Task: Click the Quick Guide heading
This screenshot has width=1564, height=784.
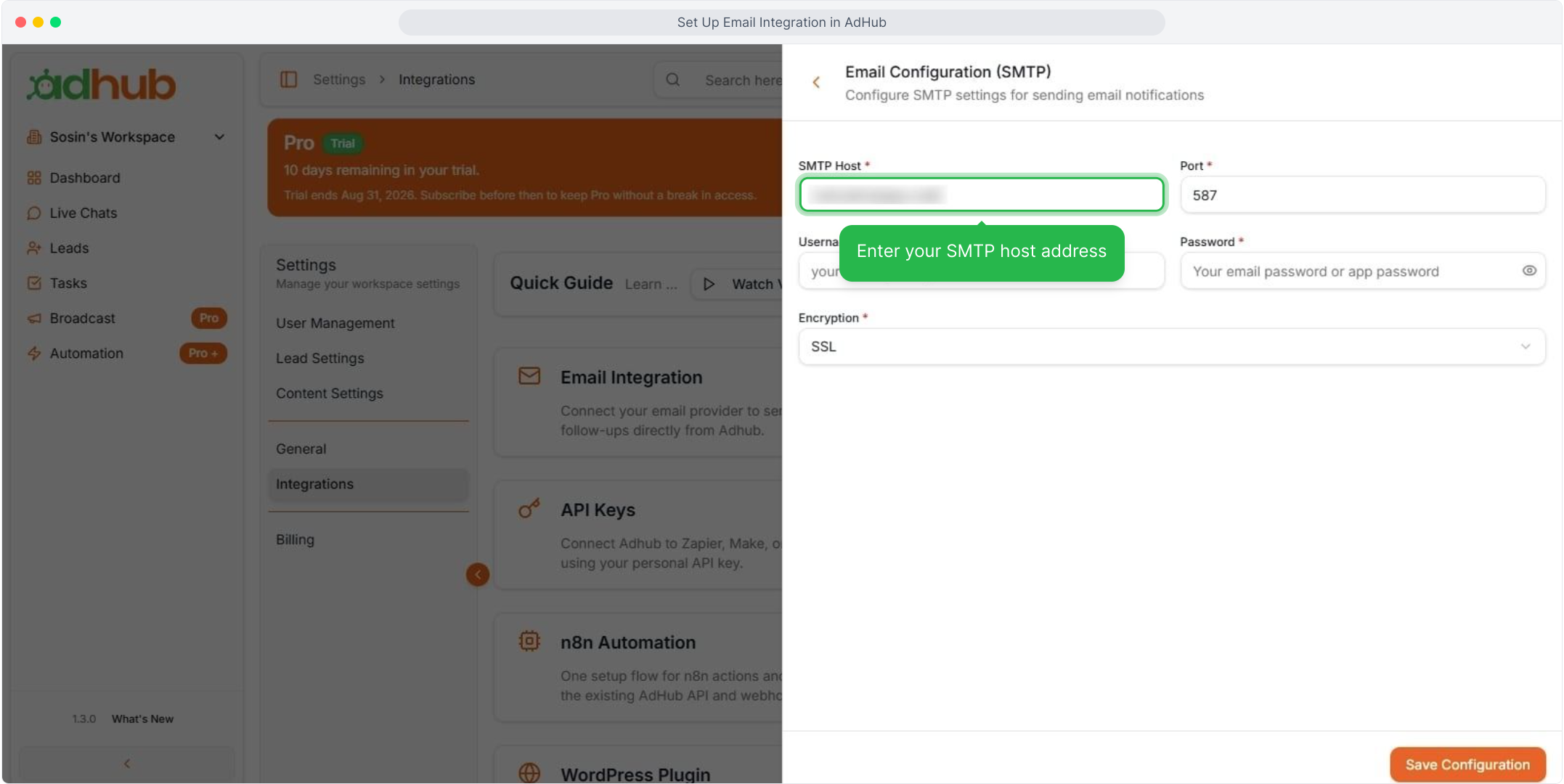Action: (561, 283)
